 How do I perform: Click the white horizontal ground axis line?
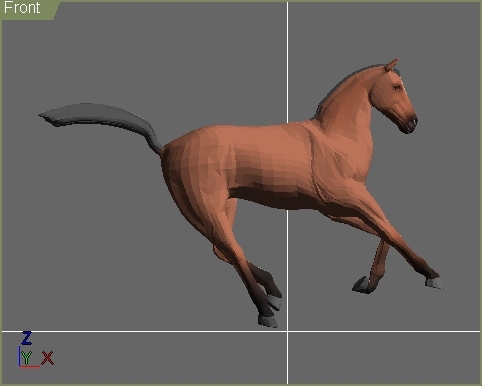[x=241, y=331]
